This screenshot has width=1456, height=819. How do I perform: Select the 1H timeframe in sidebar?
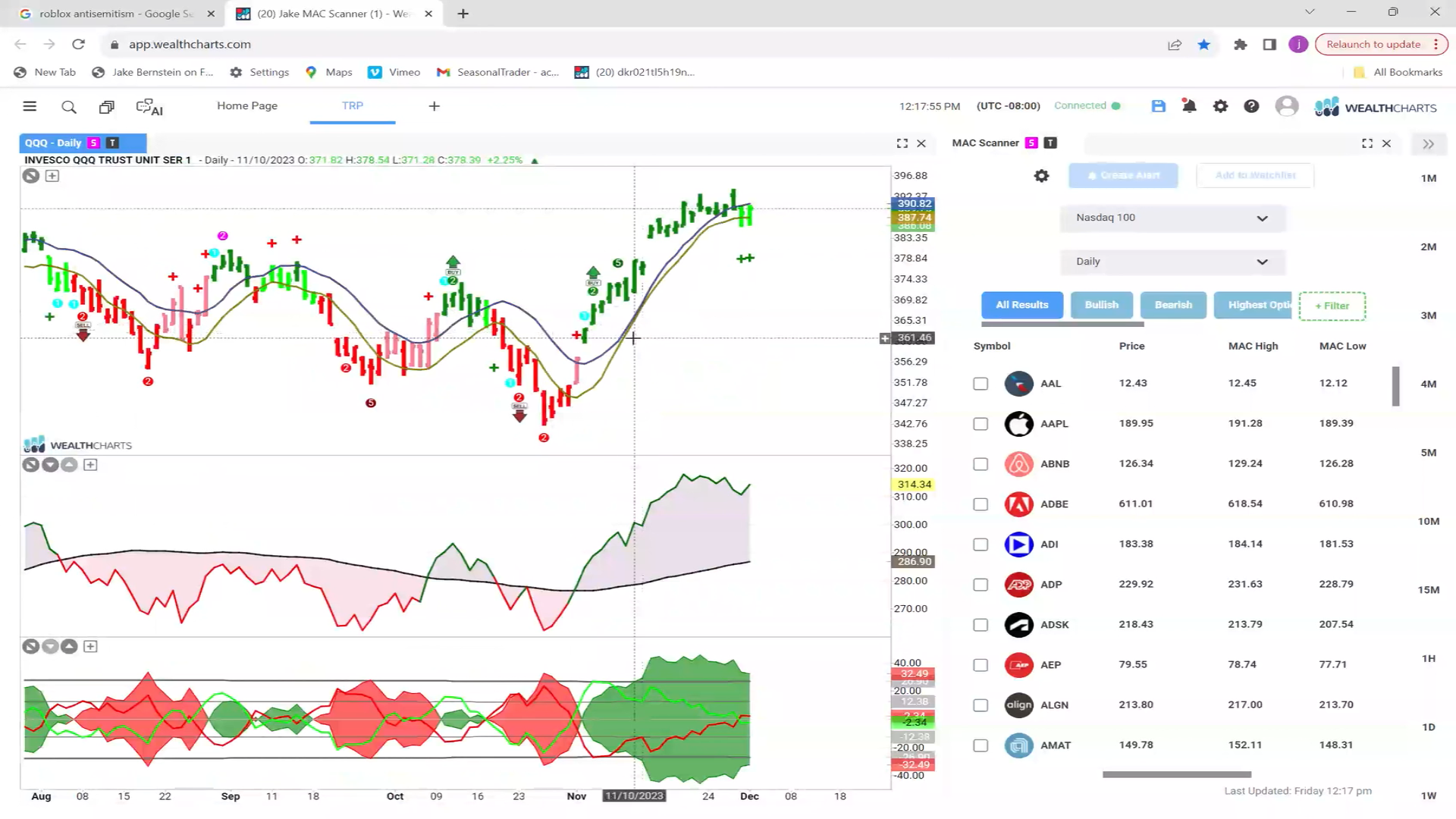1429,659
